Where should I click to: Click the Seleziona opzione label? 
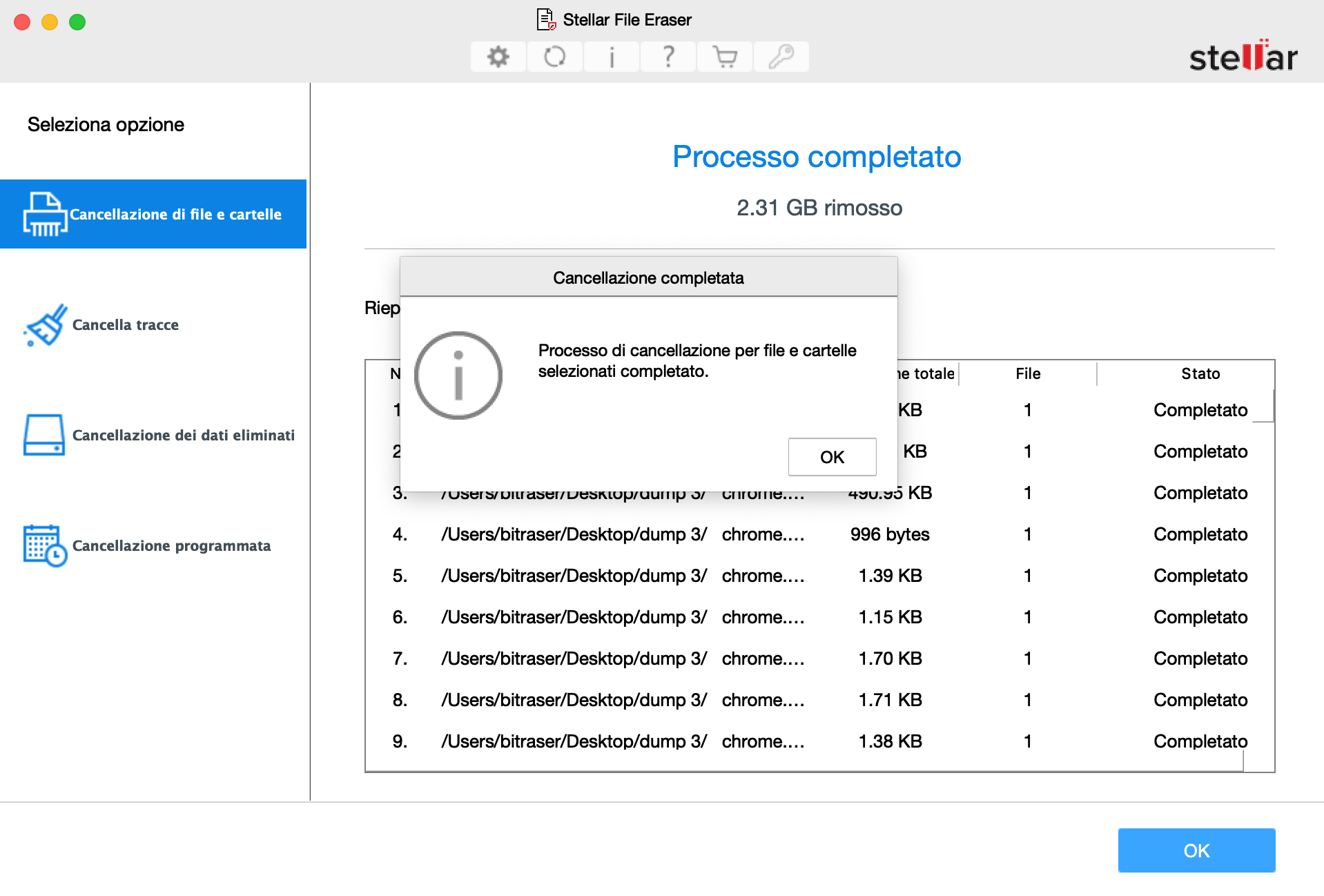pos(106,124)
